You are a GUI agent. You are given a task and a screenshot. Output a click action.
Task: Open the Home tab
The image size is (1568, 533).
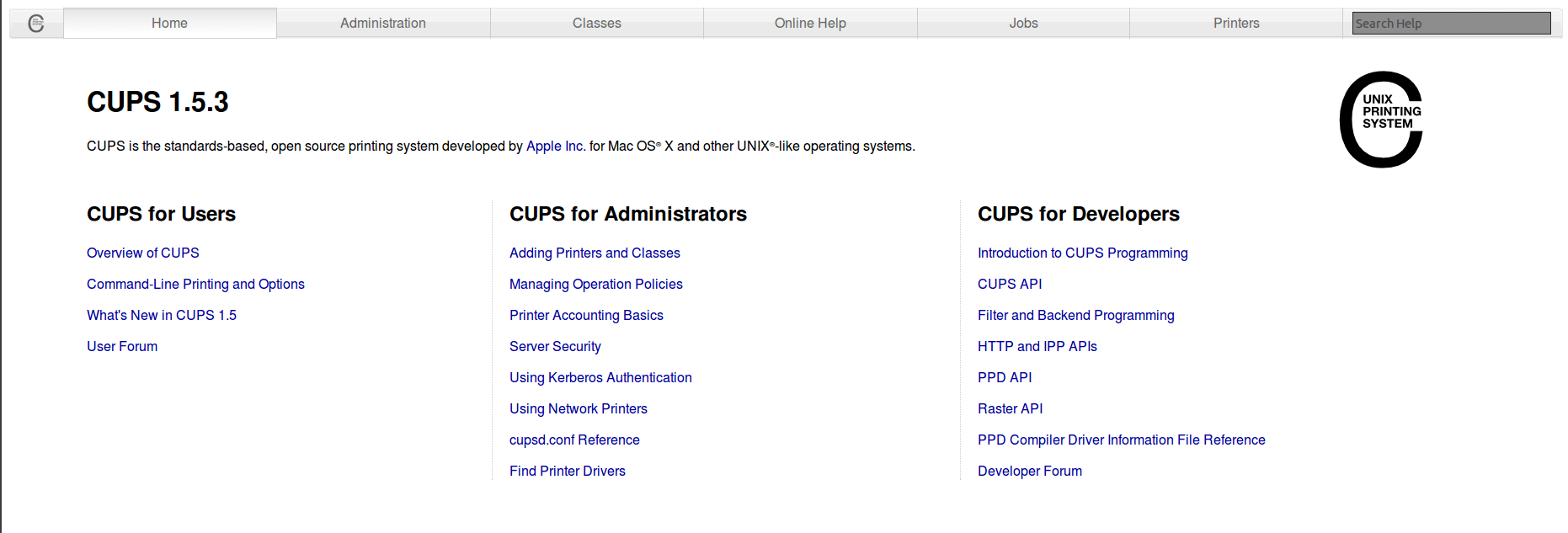click(x=170, y=24)
